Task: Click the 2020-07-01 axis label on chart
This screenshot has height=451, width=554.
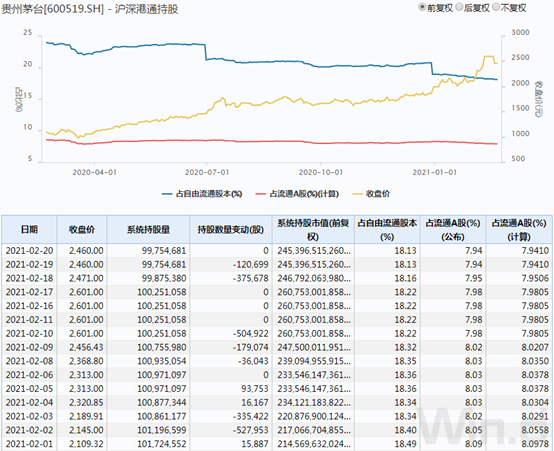Action: 207,172
